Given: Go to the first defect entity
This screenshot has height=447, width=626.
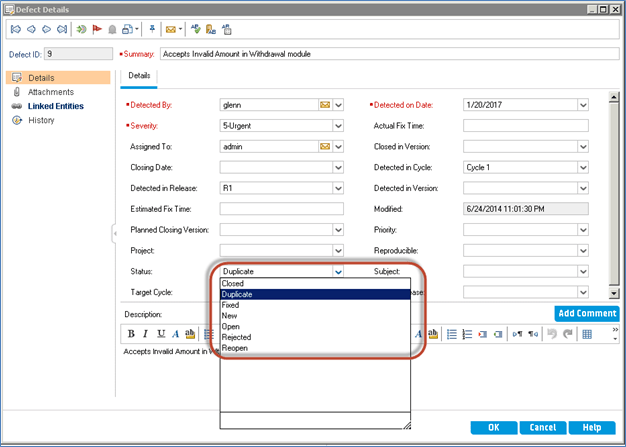Looking at the screenshot, I should click(x=16, y=29).
